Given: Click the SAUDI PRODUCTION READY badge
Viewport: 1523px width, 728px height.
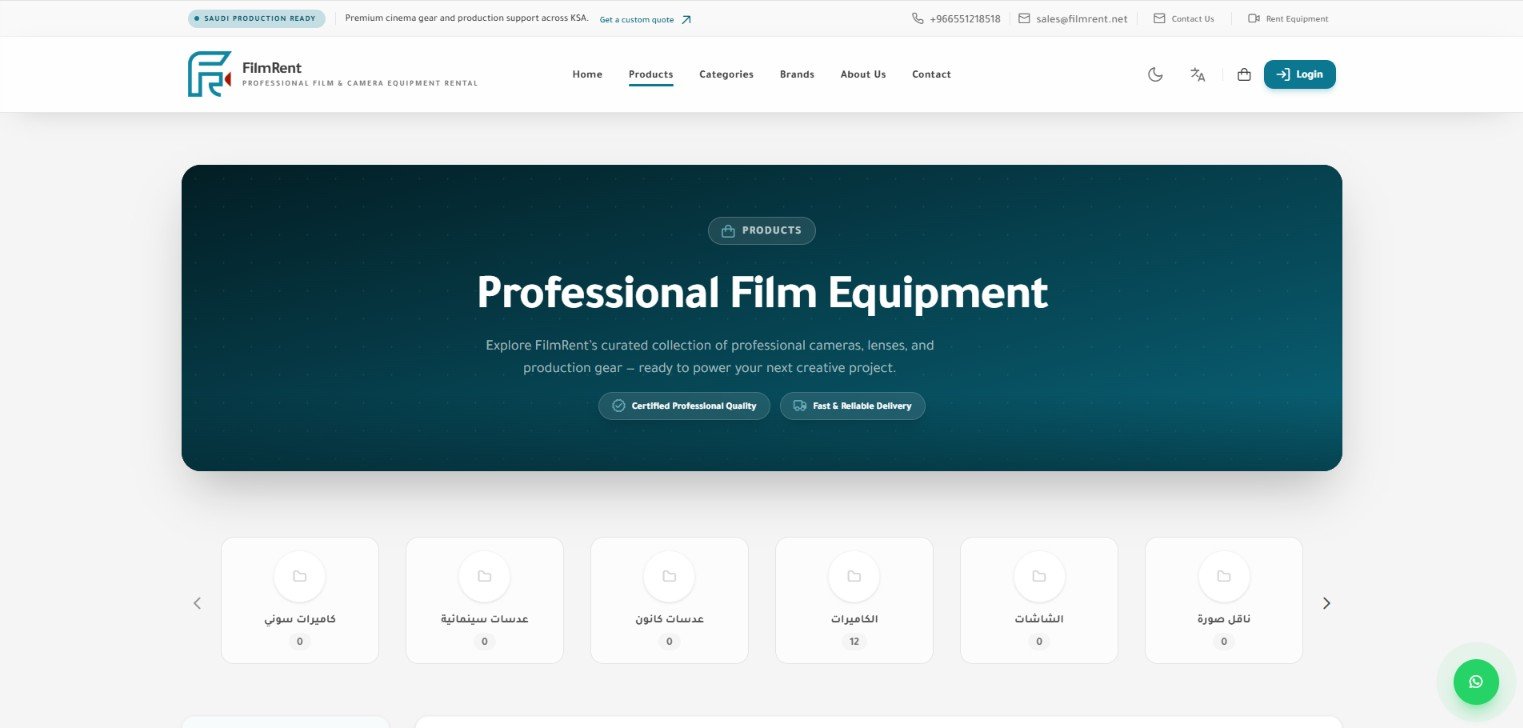Looking at the screenshot, I should (x=257, y=19).
